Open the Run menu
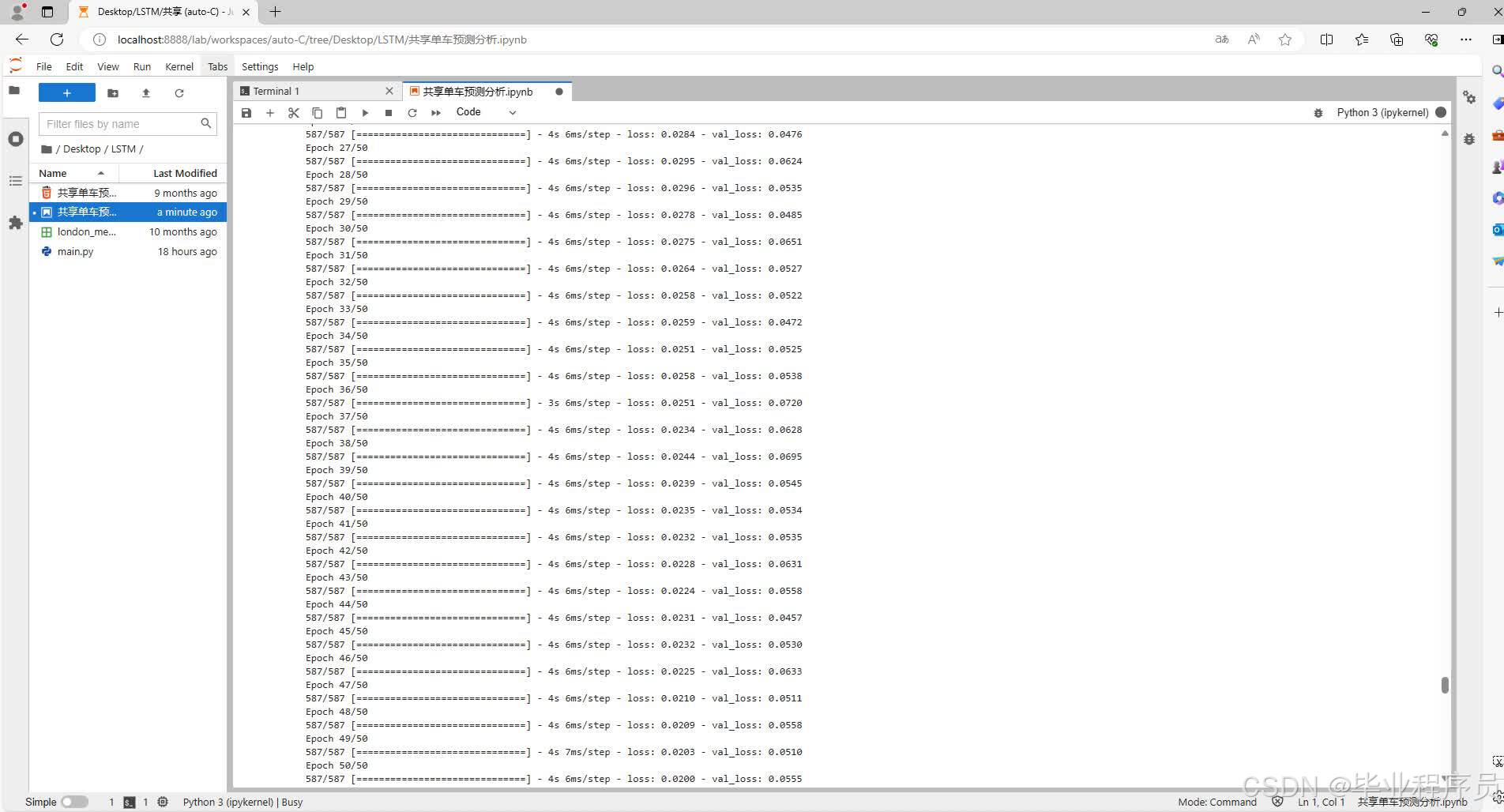Viewport: 1504px width, 812px height. (x=142, y=66)
